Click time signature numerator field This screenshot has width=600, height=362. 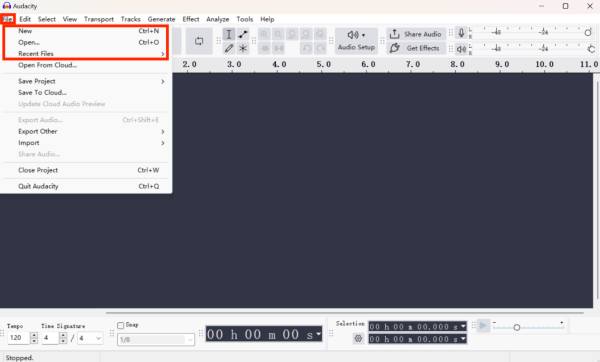click(x=50, y=338)
